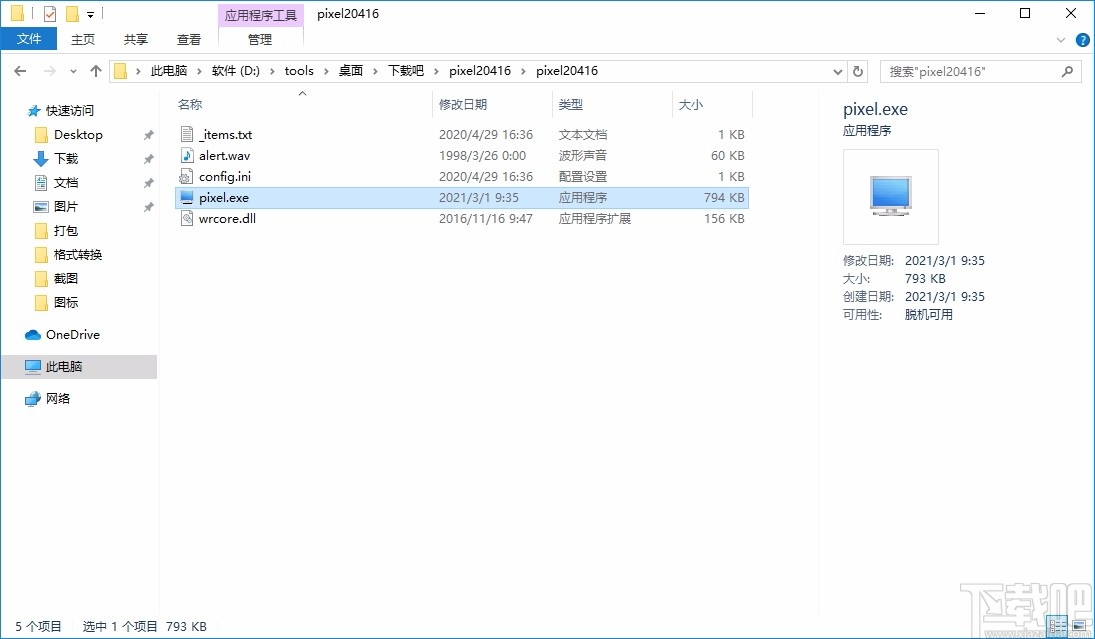Refresh the folder with refresh button
Screen dimensions: 1095x639
click(x=858, y=71)
